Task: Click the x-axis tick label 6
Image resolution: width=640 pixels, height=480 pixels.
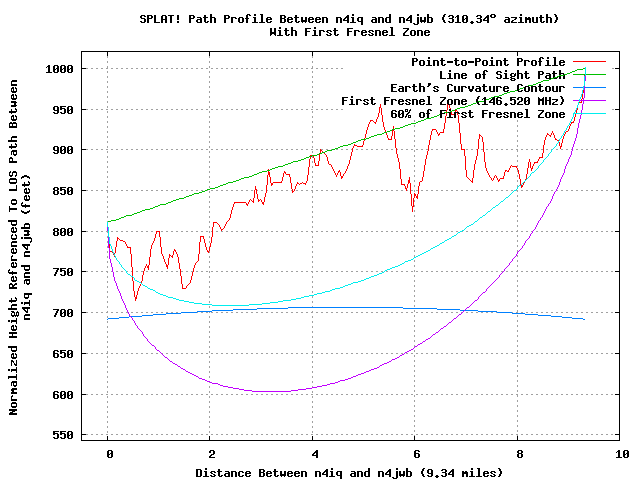Action: (416, 454)
